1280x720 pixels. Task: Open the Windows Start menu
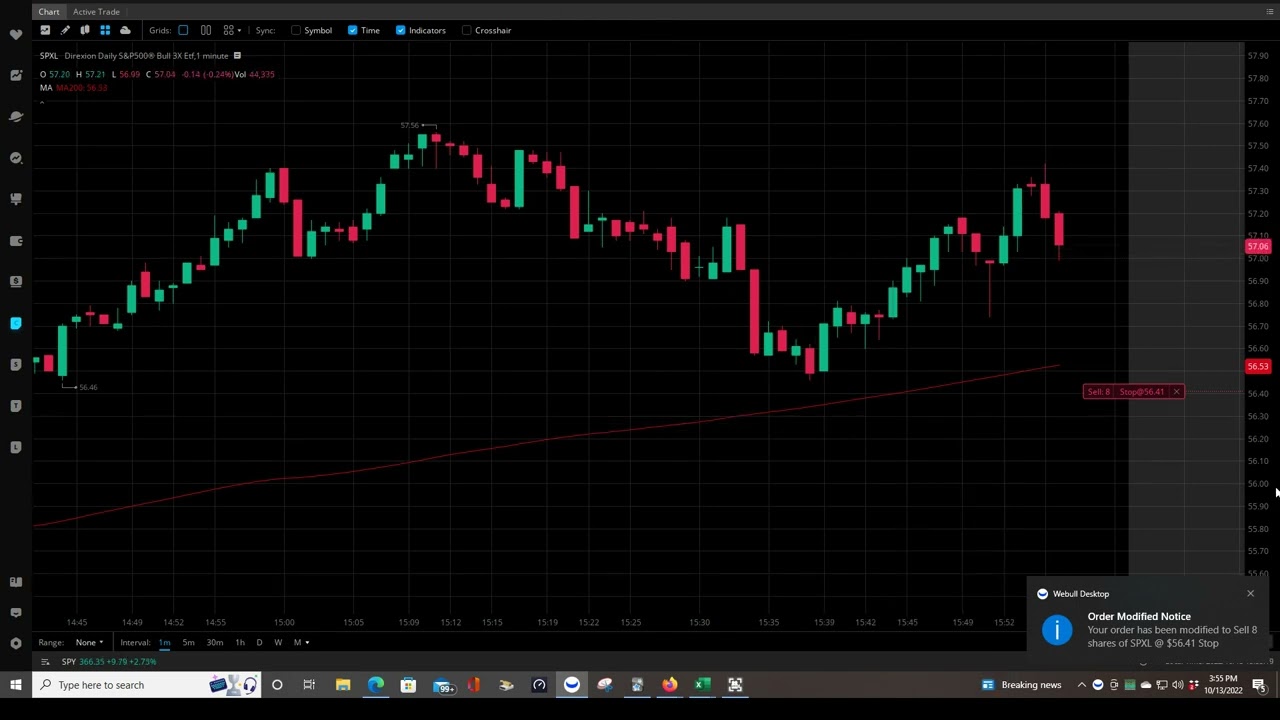[x=16, y=685]
